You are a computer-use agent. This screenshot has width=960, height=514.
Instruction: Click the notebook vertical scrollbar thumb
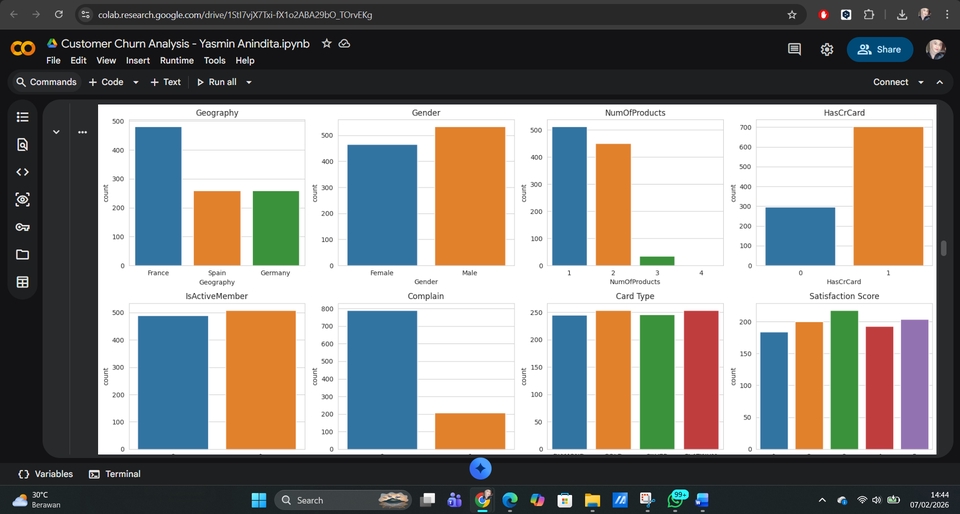click(943, 248)
